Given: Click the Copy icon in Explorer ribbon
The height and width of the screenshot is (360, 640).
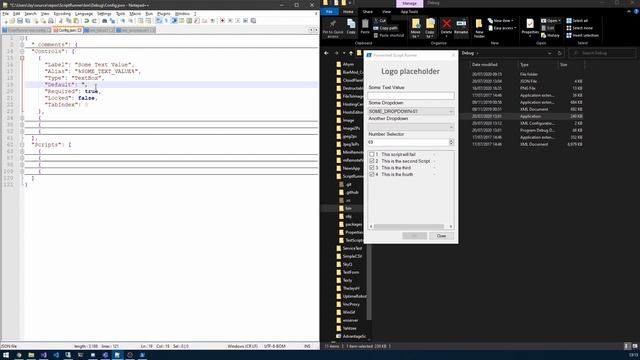Looking at the screenshot, I should (x=351, y=27).
